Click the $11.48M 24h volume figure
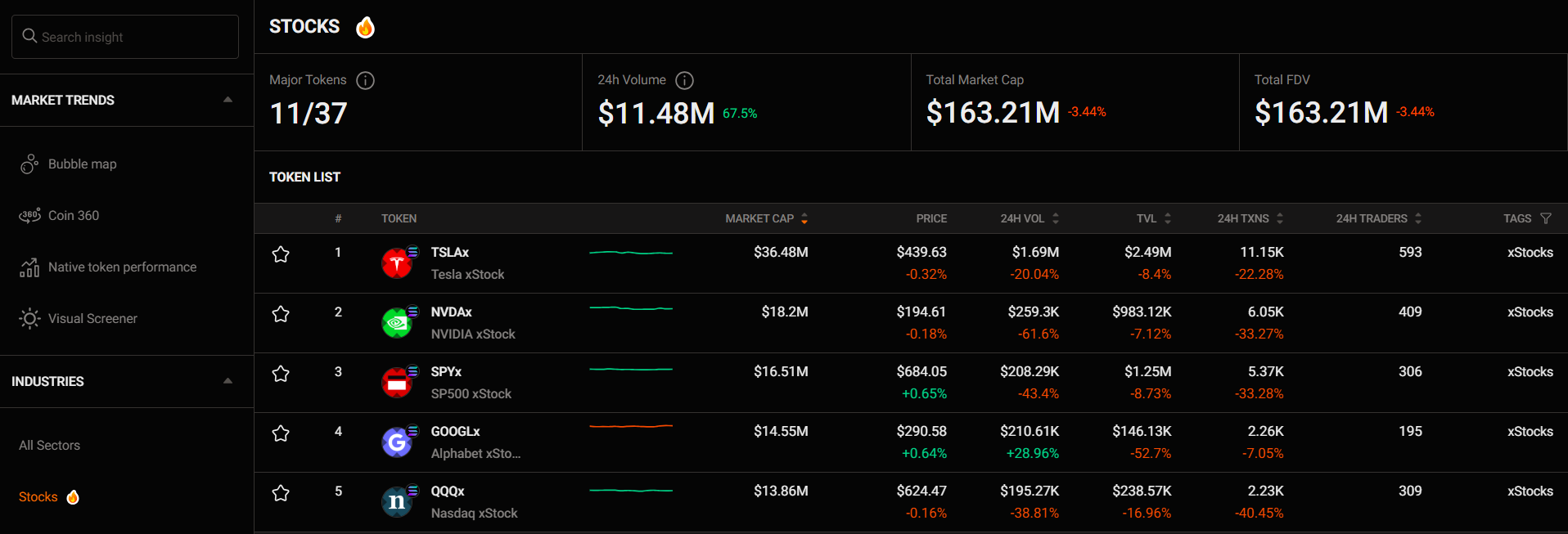Image resolution: width=1568 pixels, height=534 pixels. pyautogui.click(x=656, y=114)
